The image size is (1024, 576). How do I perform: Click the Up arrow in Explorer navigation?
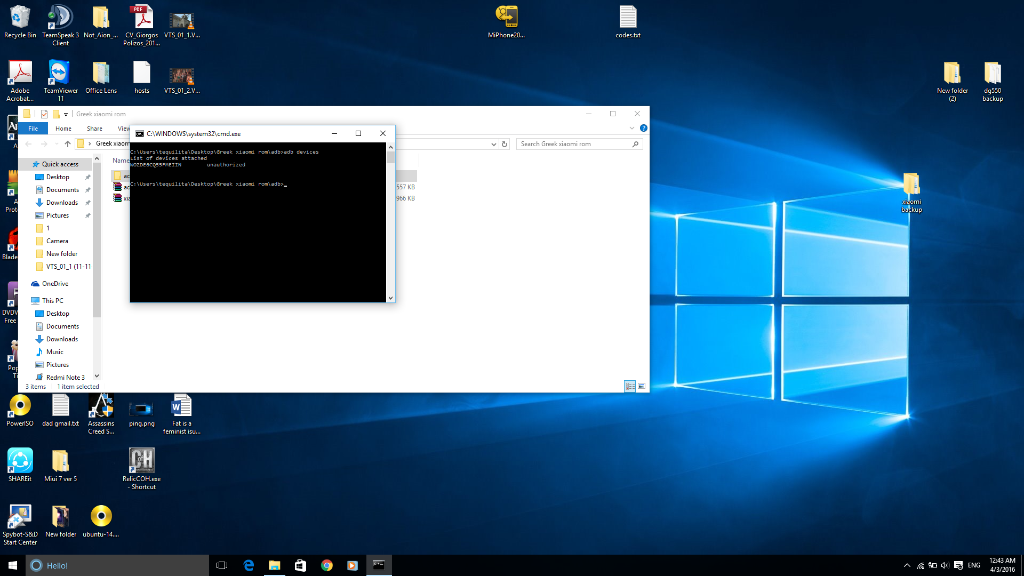[x=67, y=144]
